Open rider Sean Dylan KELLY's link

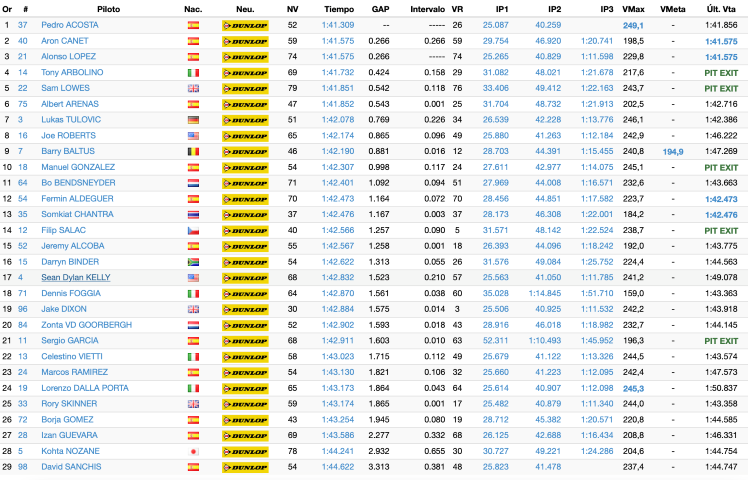coord(75,277)
